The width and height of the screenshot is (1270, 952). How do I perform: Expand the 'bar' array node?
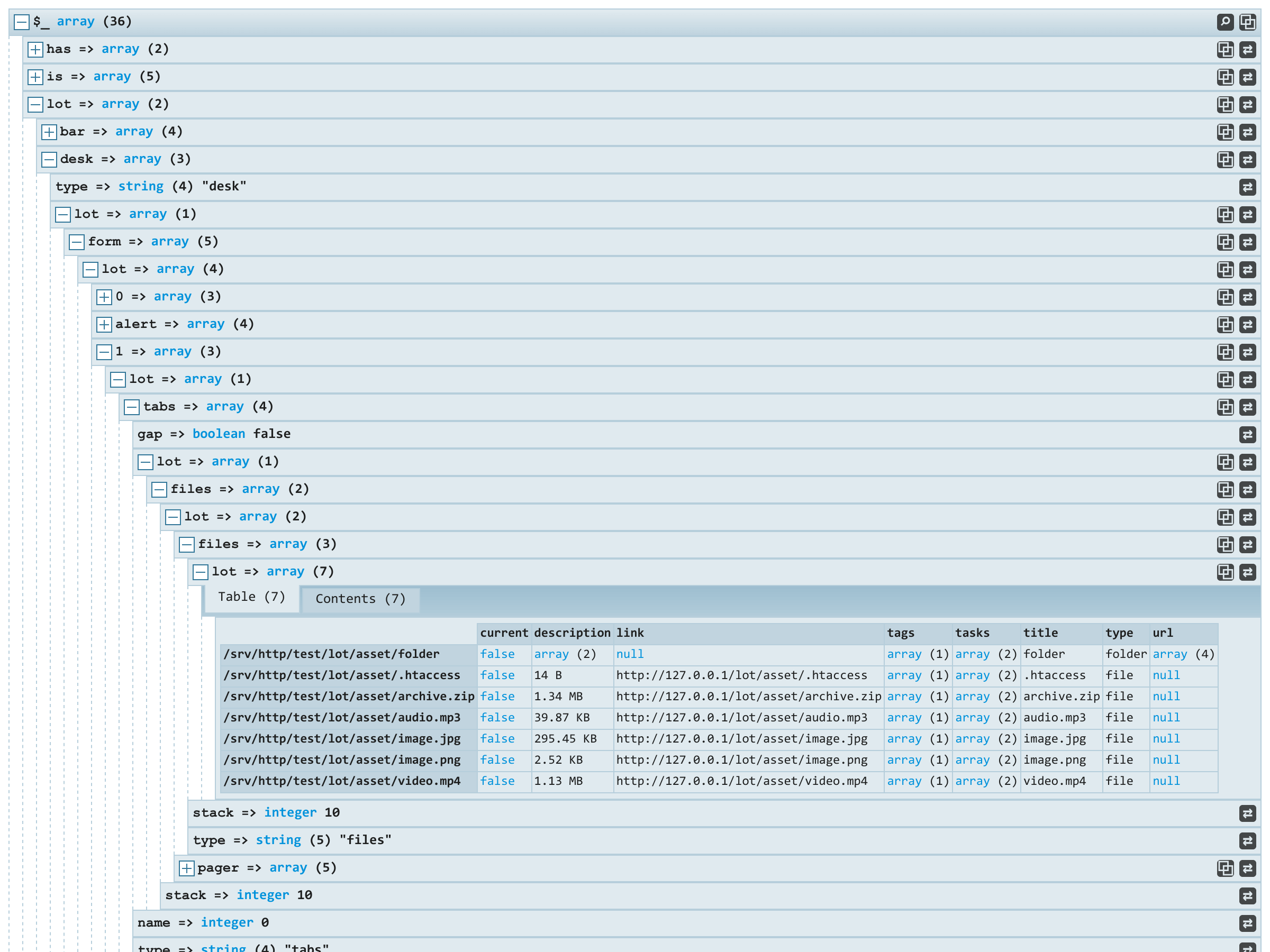tap(49, 132)
